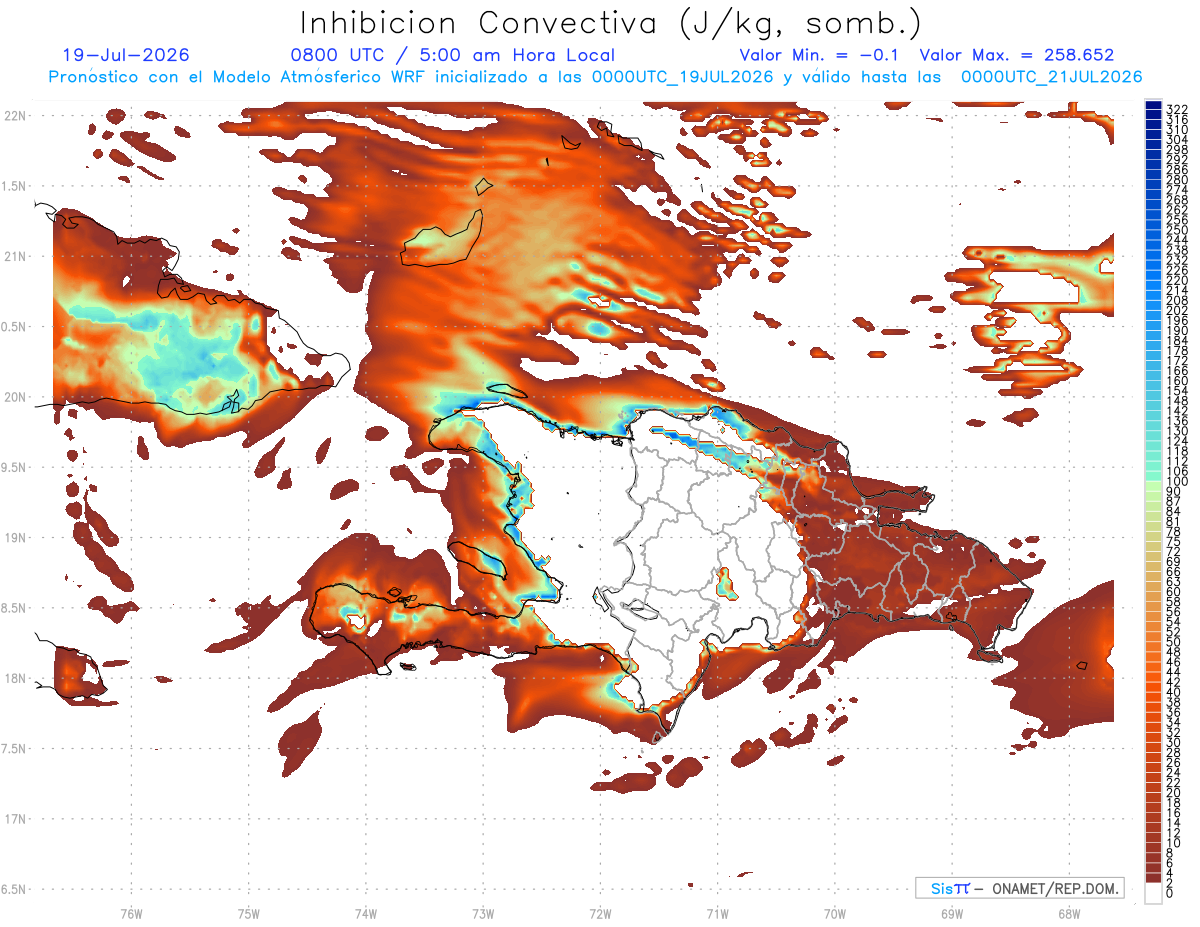
Task: Click the '71W' longitude label
Action: point(717,912)
